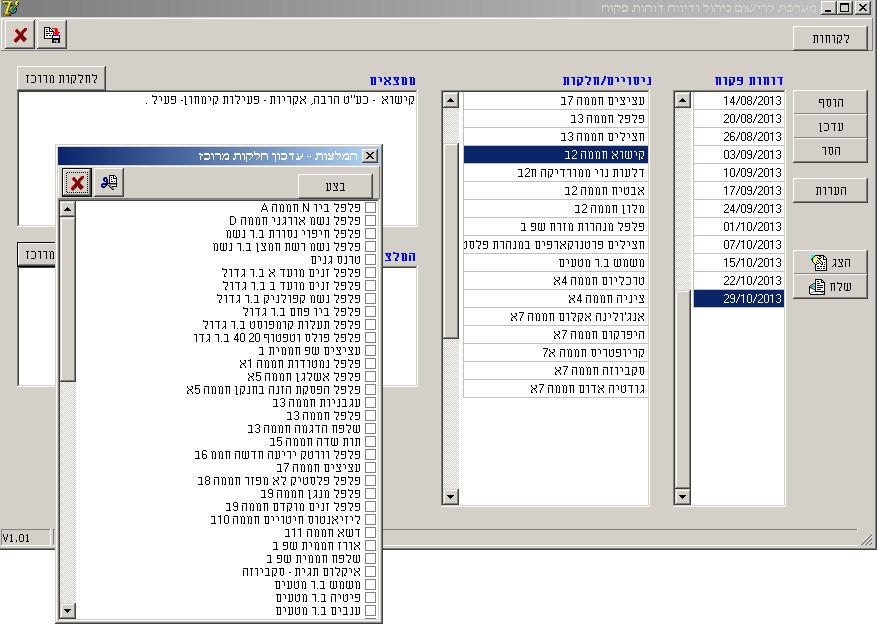Click the הצג button with preview icon

pos(831,263)
